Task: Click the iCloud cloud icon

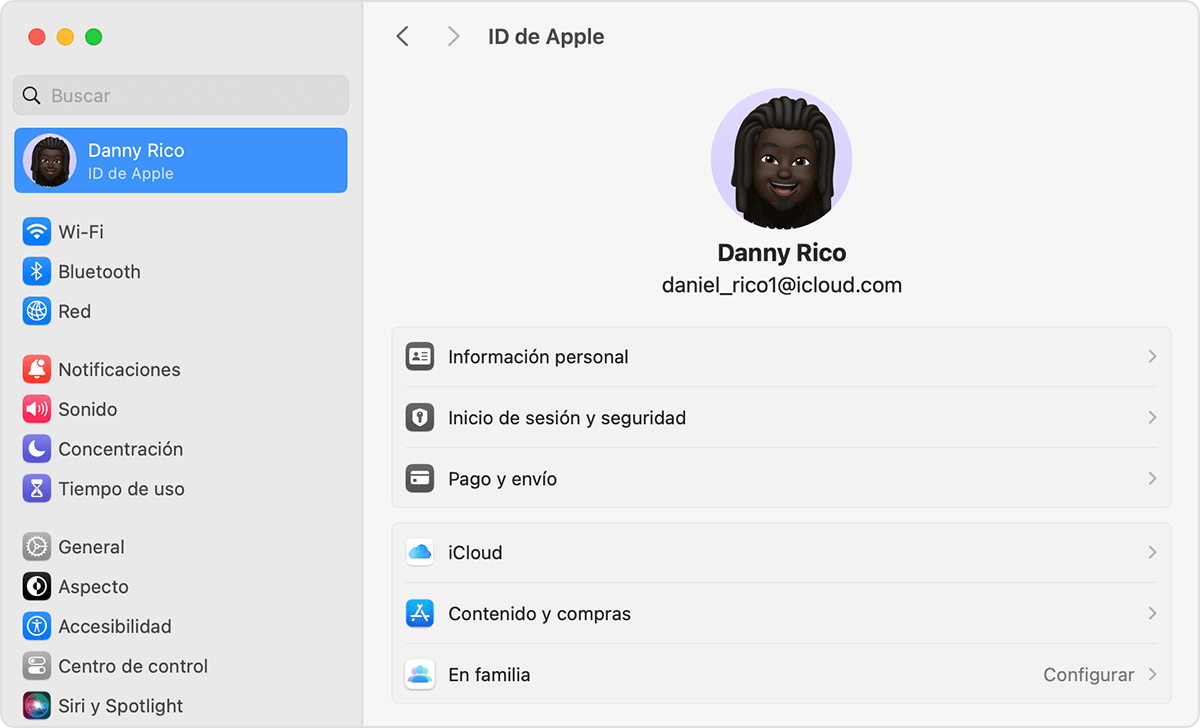Action: pyautogui.click(x=419, y=552)
